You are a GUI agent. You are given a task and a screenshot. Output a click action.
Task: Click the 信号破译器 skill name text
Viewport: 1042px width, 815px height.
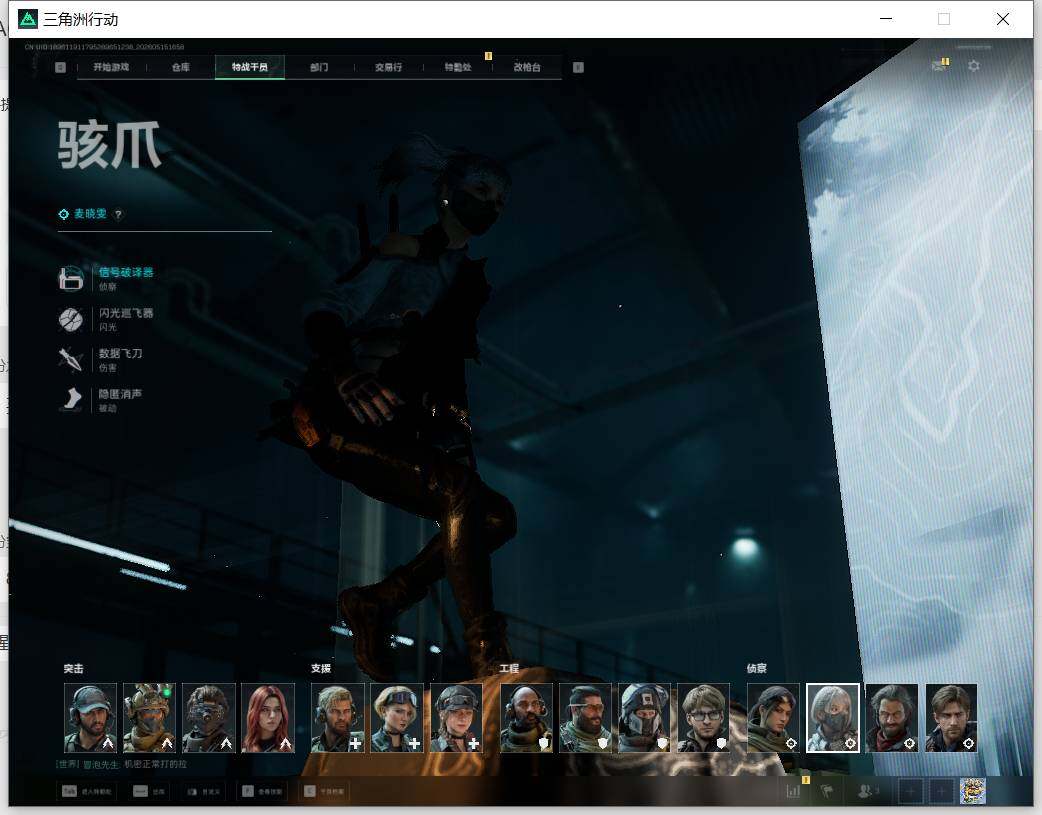coord(126,272)
